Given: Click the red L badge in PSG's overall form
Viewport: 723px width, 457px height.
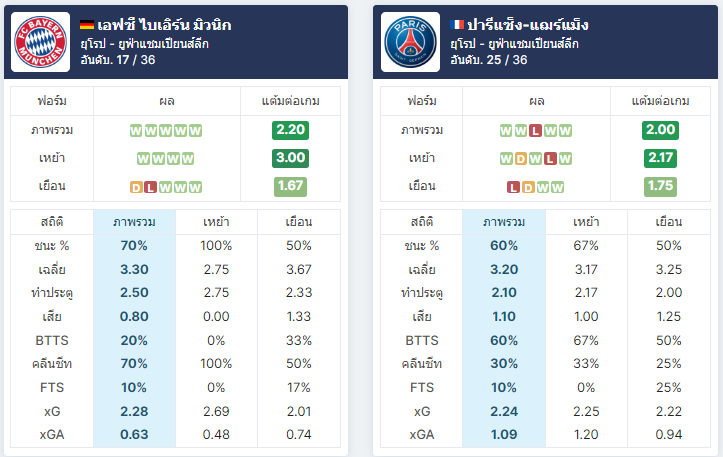Looking at the screenshot, I should click(x=535, y=131).
